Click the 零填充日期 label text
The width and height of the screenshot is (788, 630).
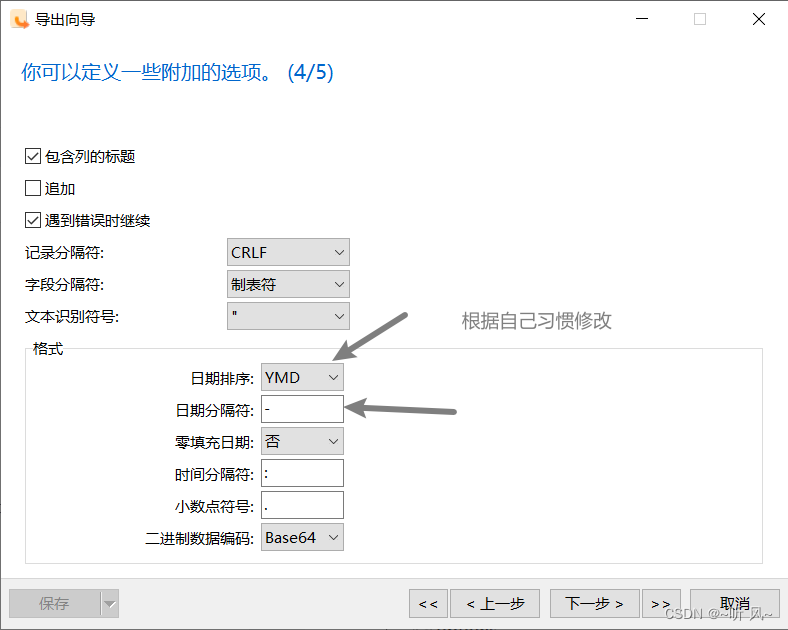215,442
